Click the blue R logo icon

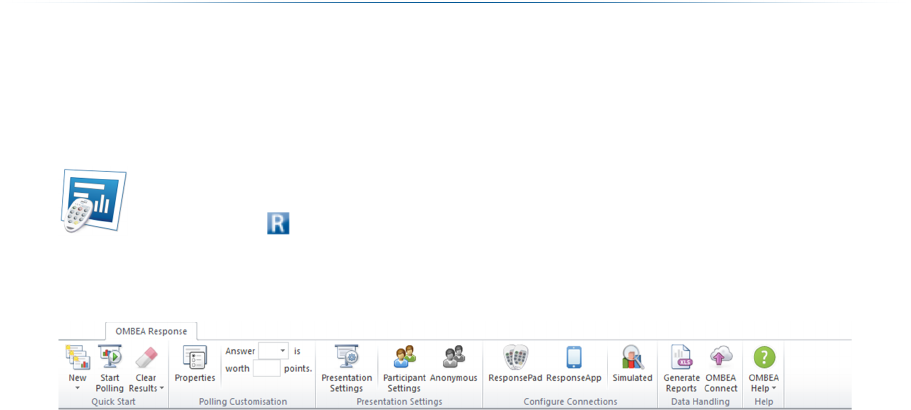click(x=278, y=224)
